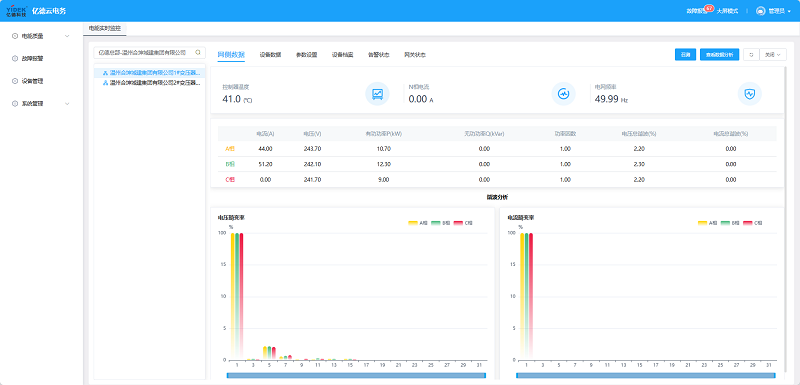Toggle C相 legend in current distortion chart
The width and height of the screenshot is (800, 385).
(x=753, y=223)
